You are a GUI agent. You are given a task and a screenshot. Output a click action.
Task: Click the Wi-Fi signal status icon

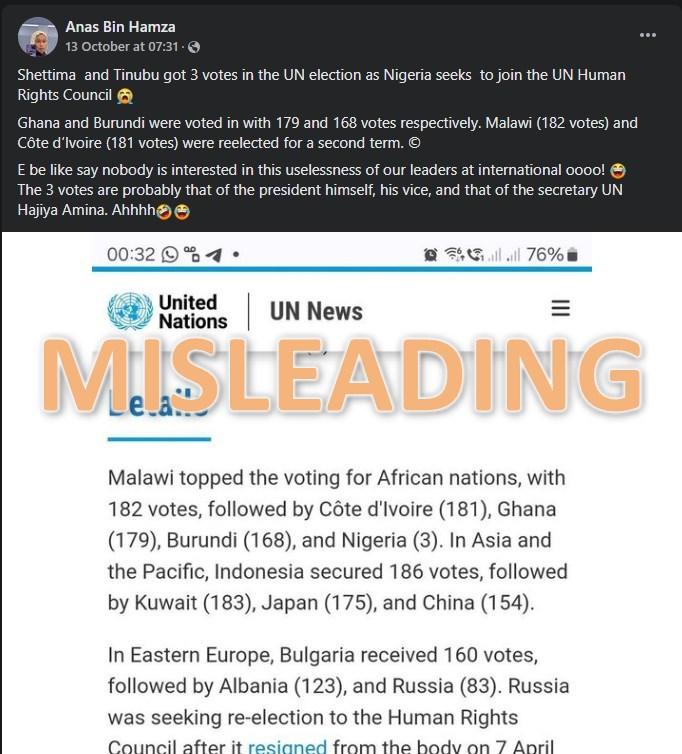[x=454, y=254]
